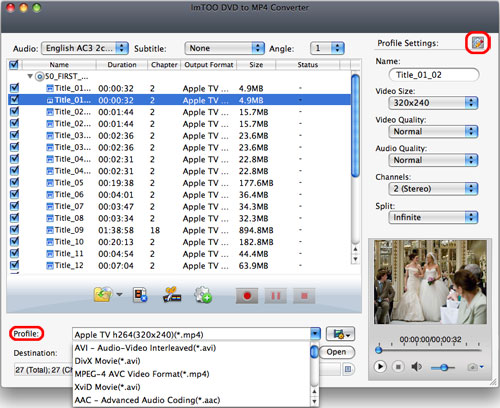The width and height of the screenshot is (500, 408).
Task: Select MPEG-4 AVC Video Format profile
Action: 142,374
